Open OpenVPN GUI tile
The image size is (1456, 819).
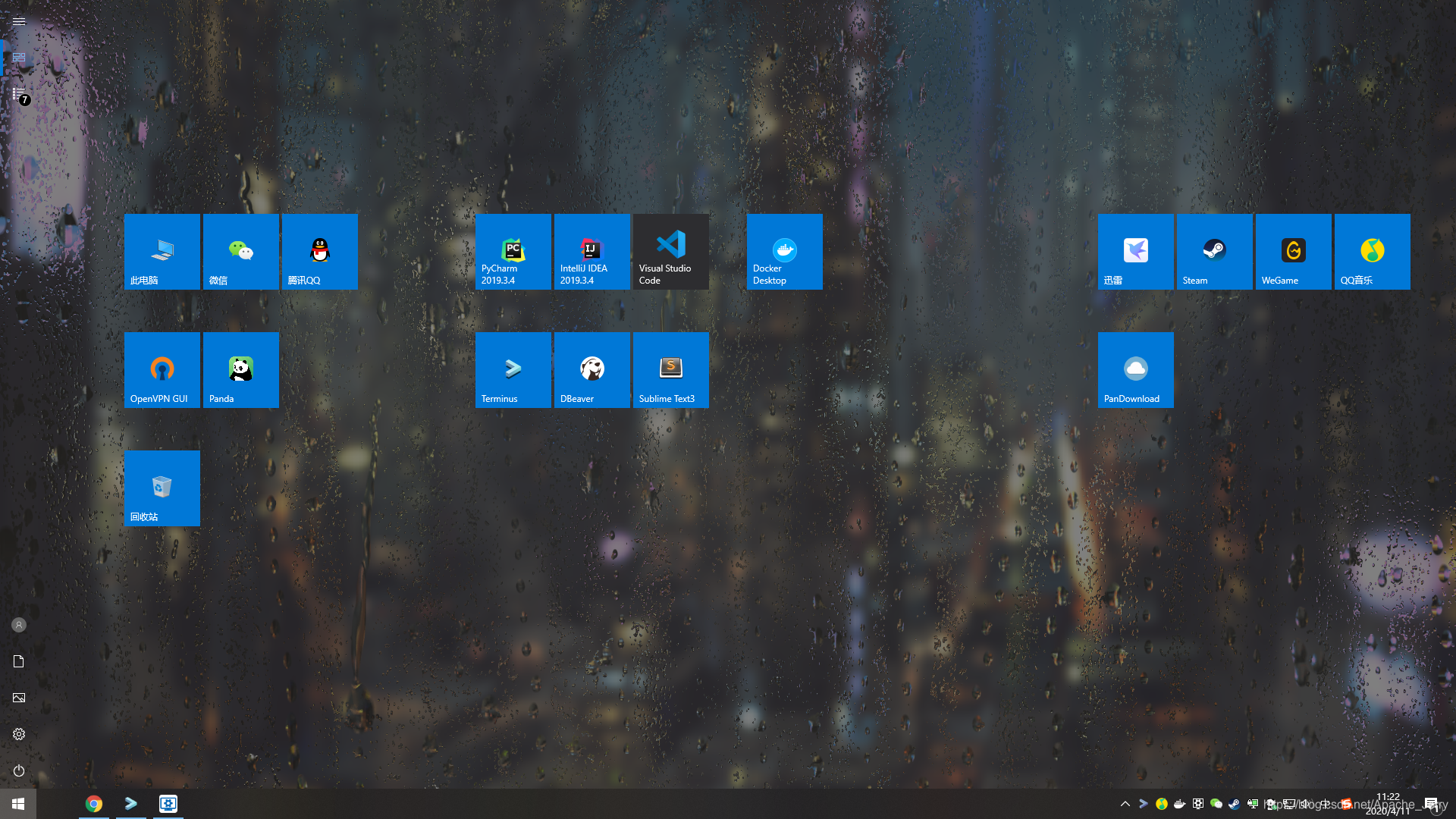[162, 370]
